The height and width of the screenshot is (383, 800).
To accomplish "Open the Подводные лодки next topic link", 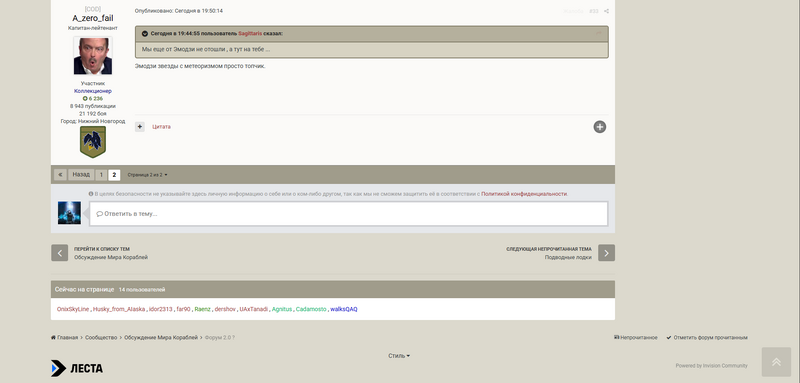I will click(x=568, y=258).
